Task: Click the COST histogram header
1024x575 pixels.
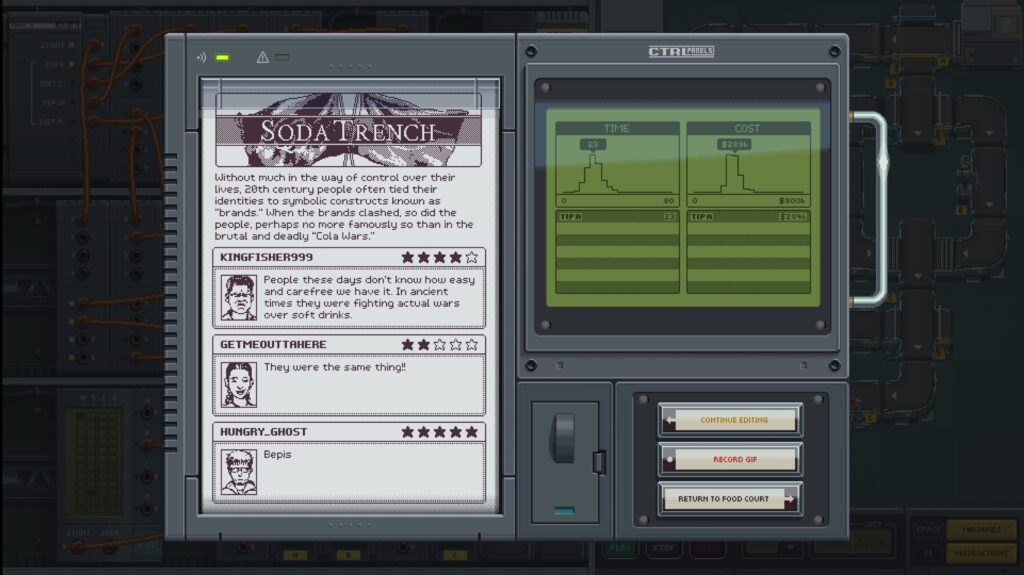Action: [748, 128]
